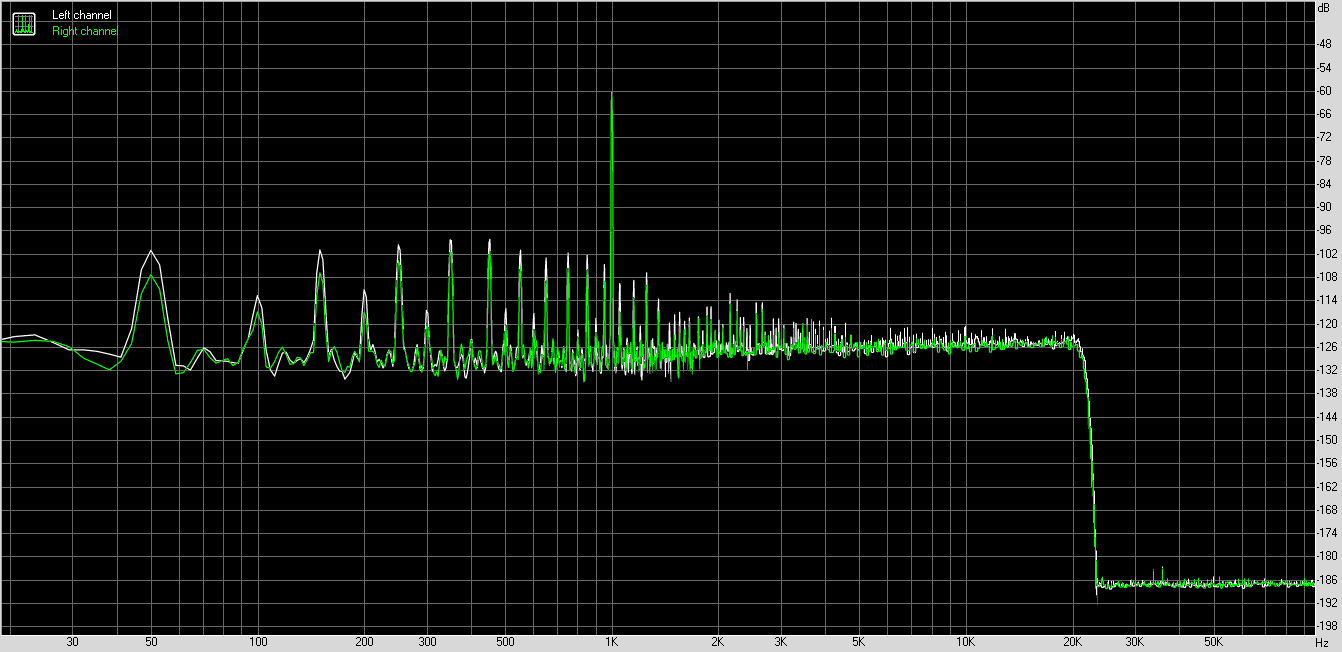Click the -138 dB axis label

1328,392
